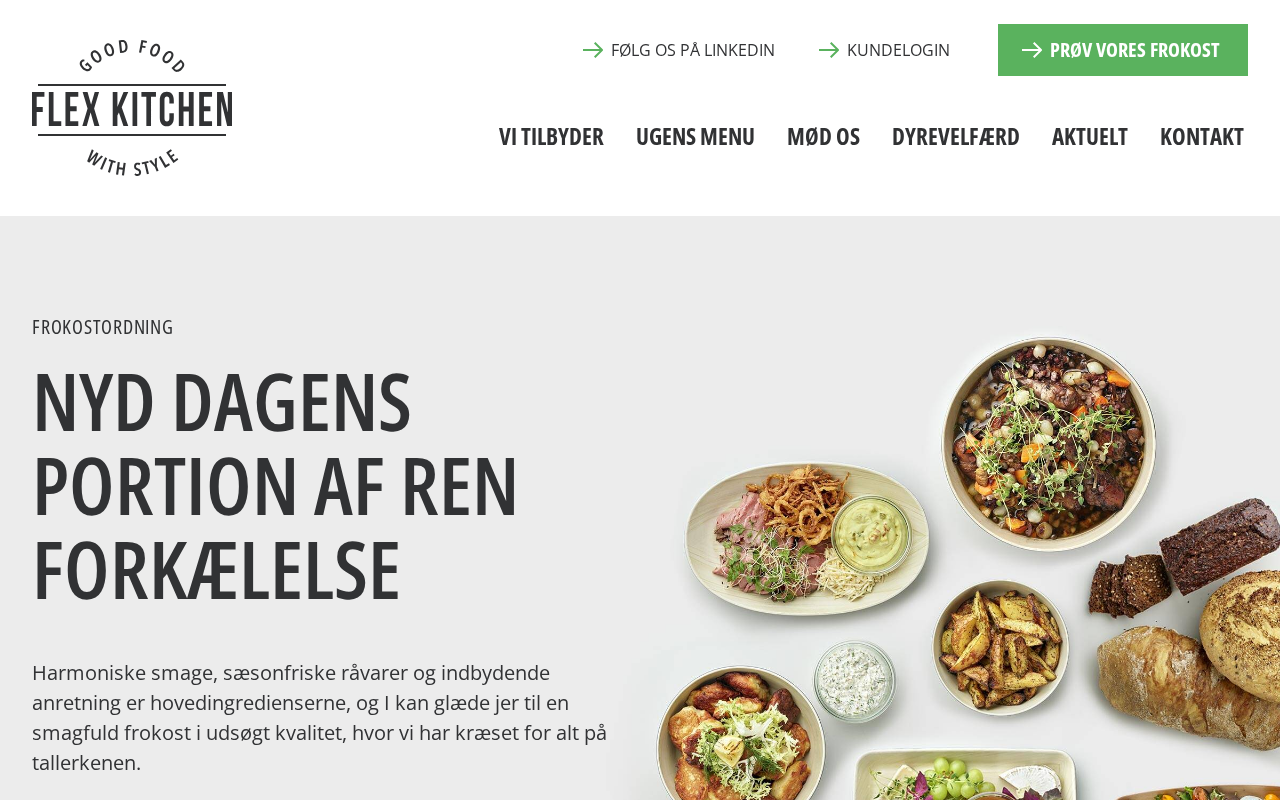Click the white arrow in Prøv vores frokost button

coord(1032,50)
